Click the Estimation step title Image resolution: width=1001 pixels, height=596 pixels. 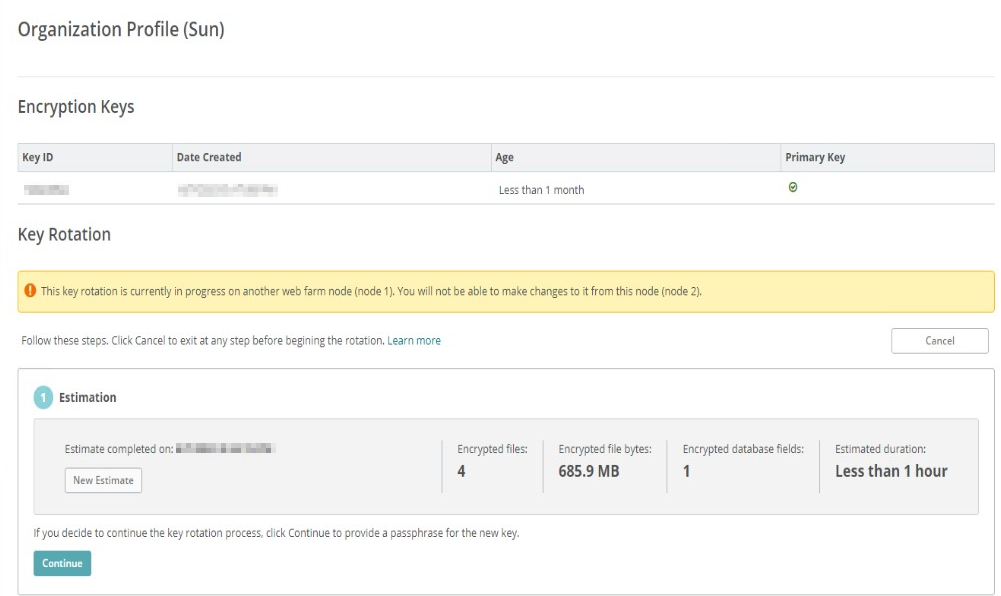pos(87,398)
